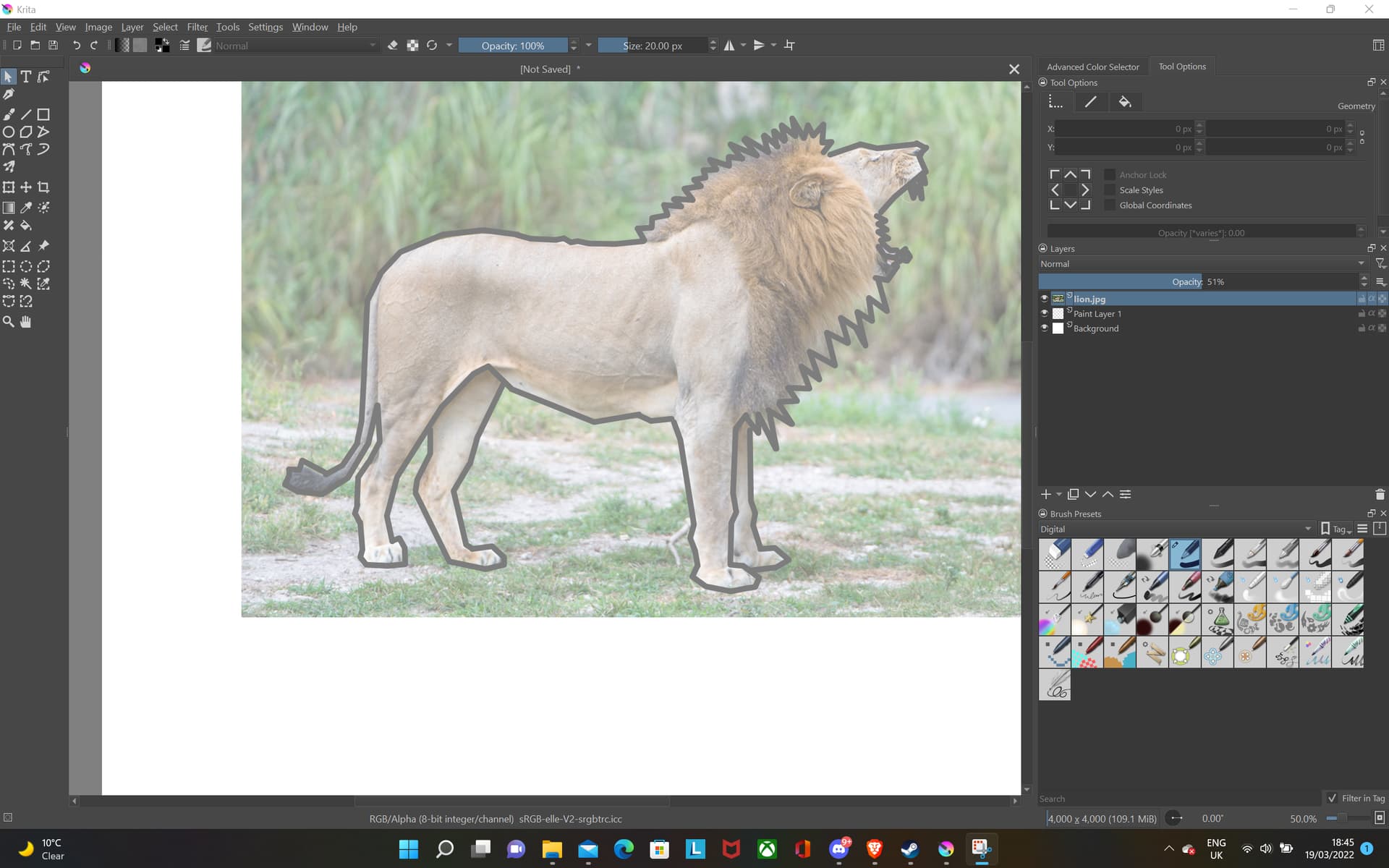Viewport: 1389px width, 868px height.
Task: Enable the Anchor Lock checkbox
Action: point(1110,174)
